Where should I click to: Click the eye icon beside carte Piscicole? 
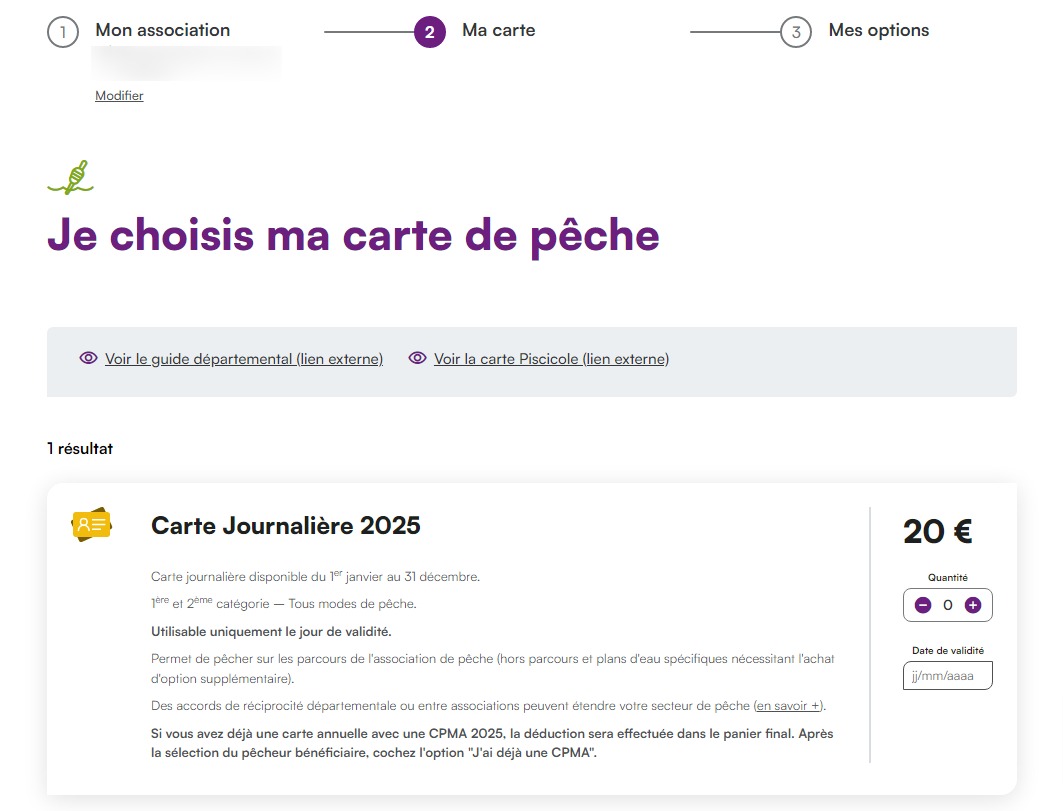pos(417,358)
